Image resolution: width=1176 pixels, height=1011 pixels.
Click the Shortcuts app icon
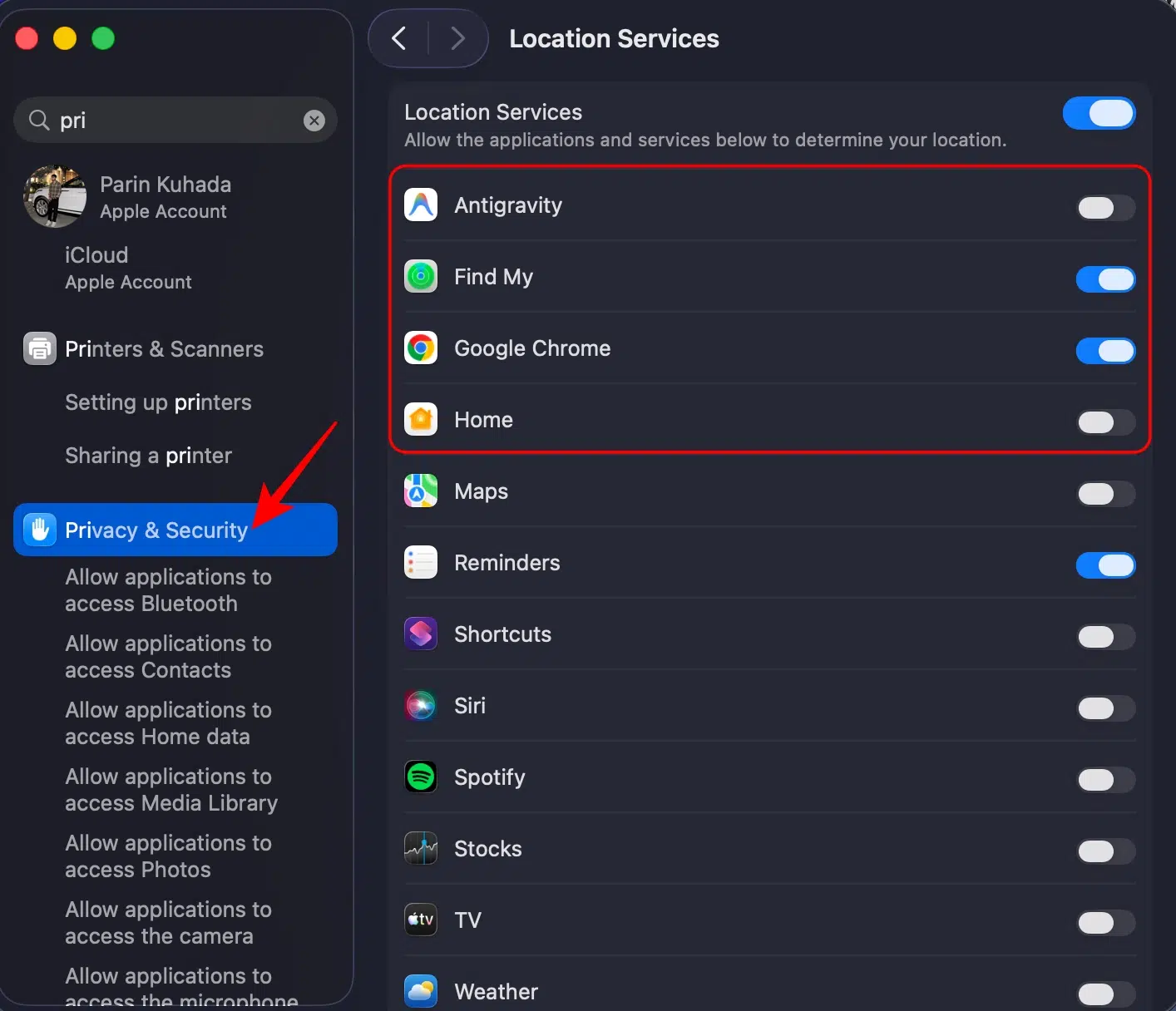421,634
